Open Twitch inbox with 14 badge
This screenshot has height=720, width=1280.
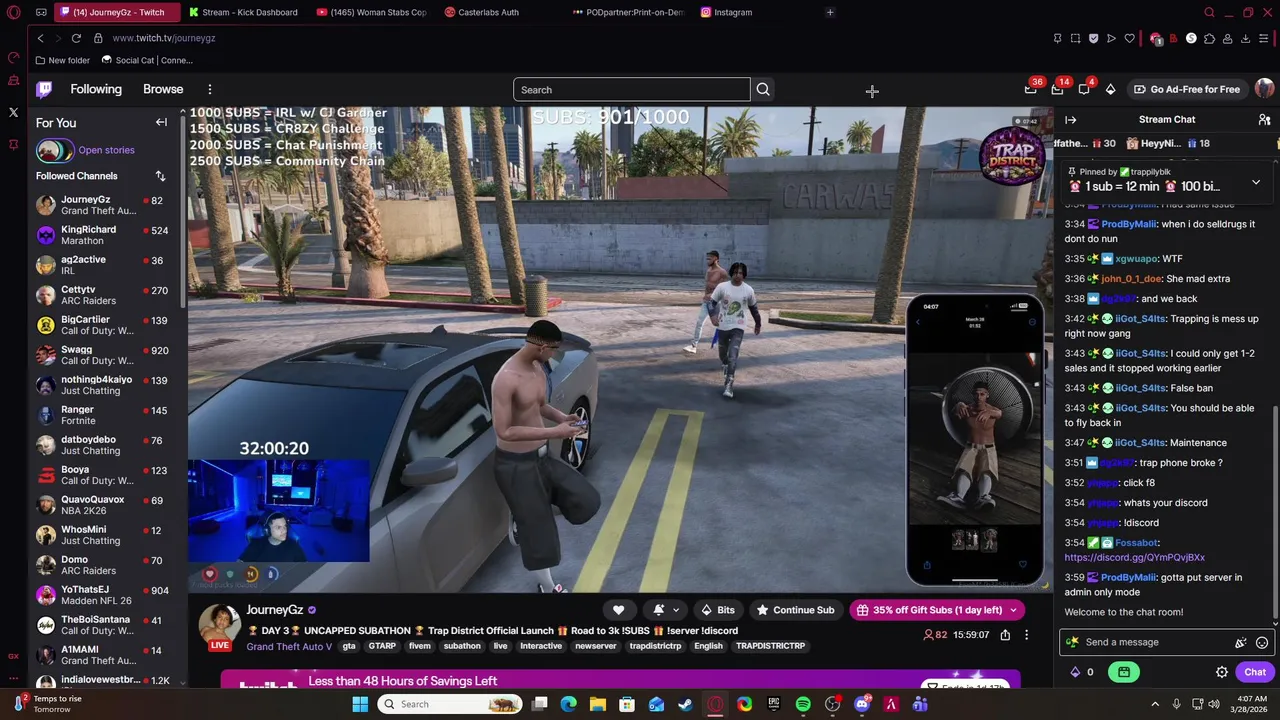coord(1057,90)
